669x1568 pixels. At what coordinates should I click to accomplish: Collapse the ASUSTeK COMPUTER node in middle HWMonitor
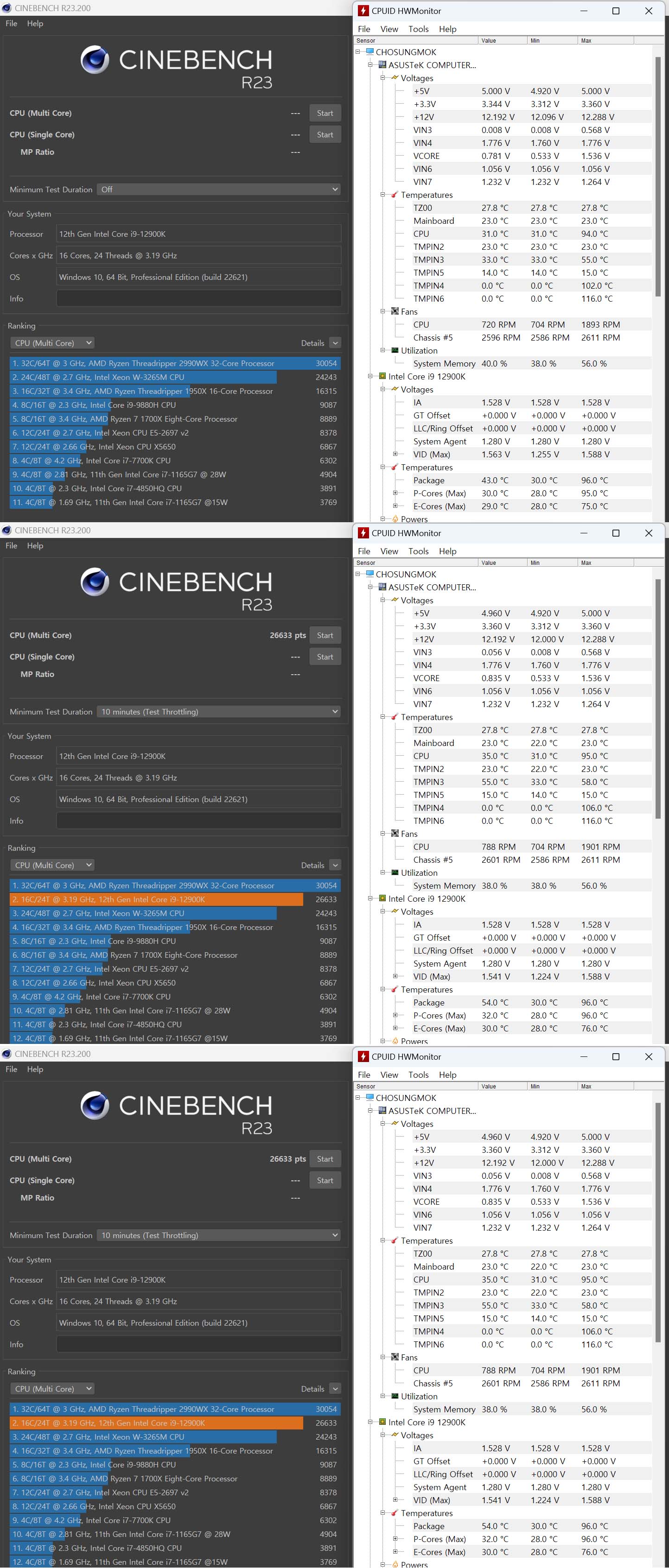(370, 587)
